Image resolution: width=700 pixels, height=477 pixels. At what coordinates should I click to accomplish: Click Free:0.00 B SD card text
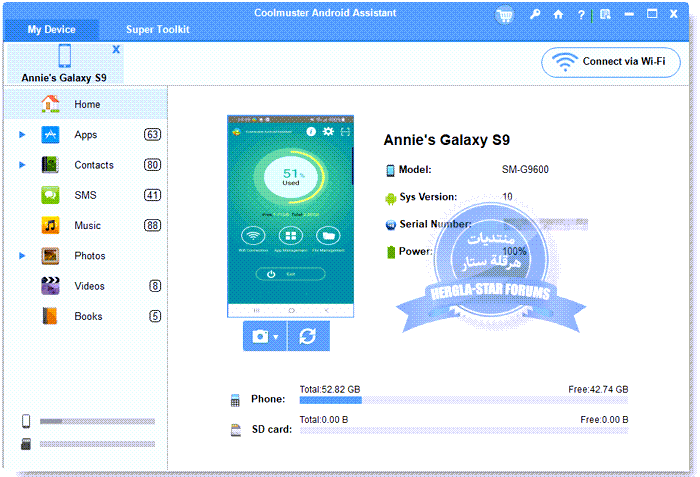pos(604,420)
